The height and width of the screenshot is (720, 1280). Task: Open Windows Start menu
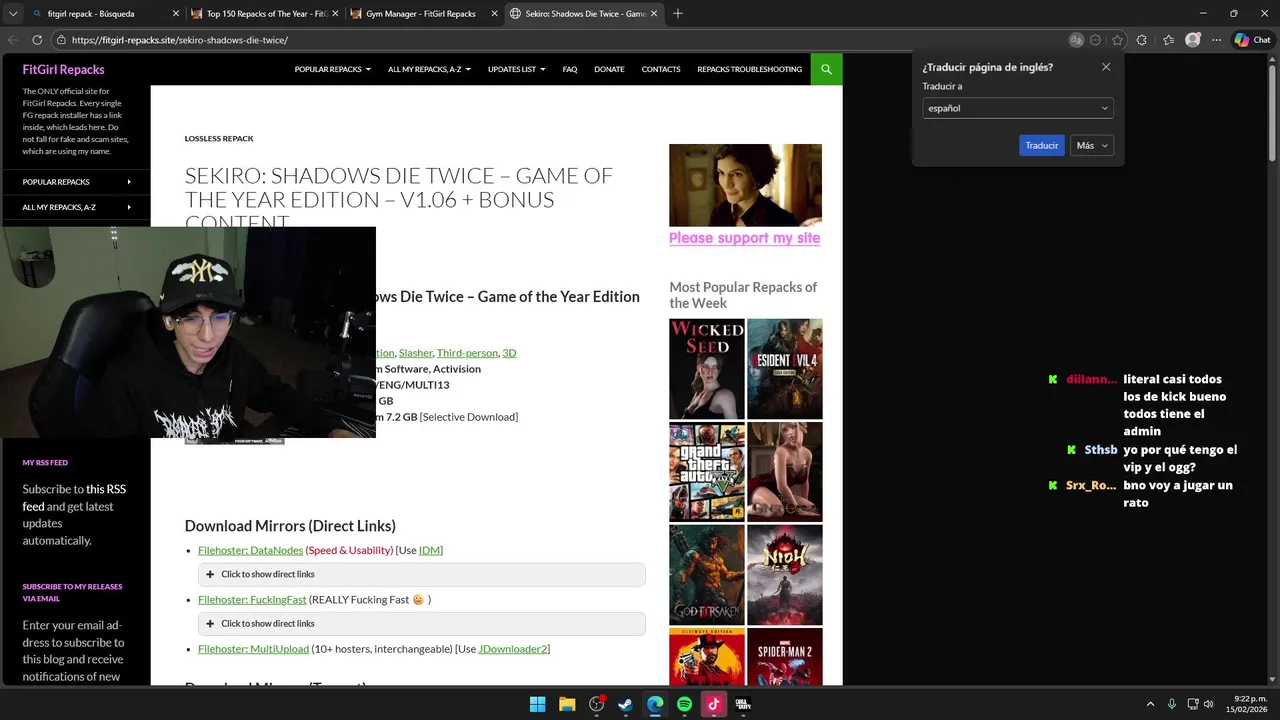pyautogui.click(x=537, y=704)
